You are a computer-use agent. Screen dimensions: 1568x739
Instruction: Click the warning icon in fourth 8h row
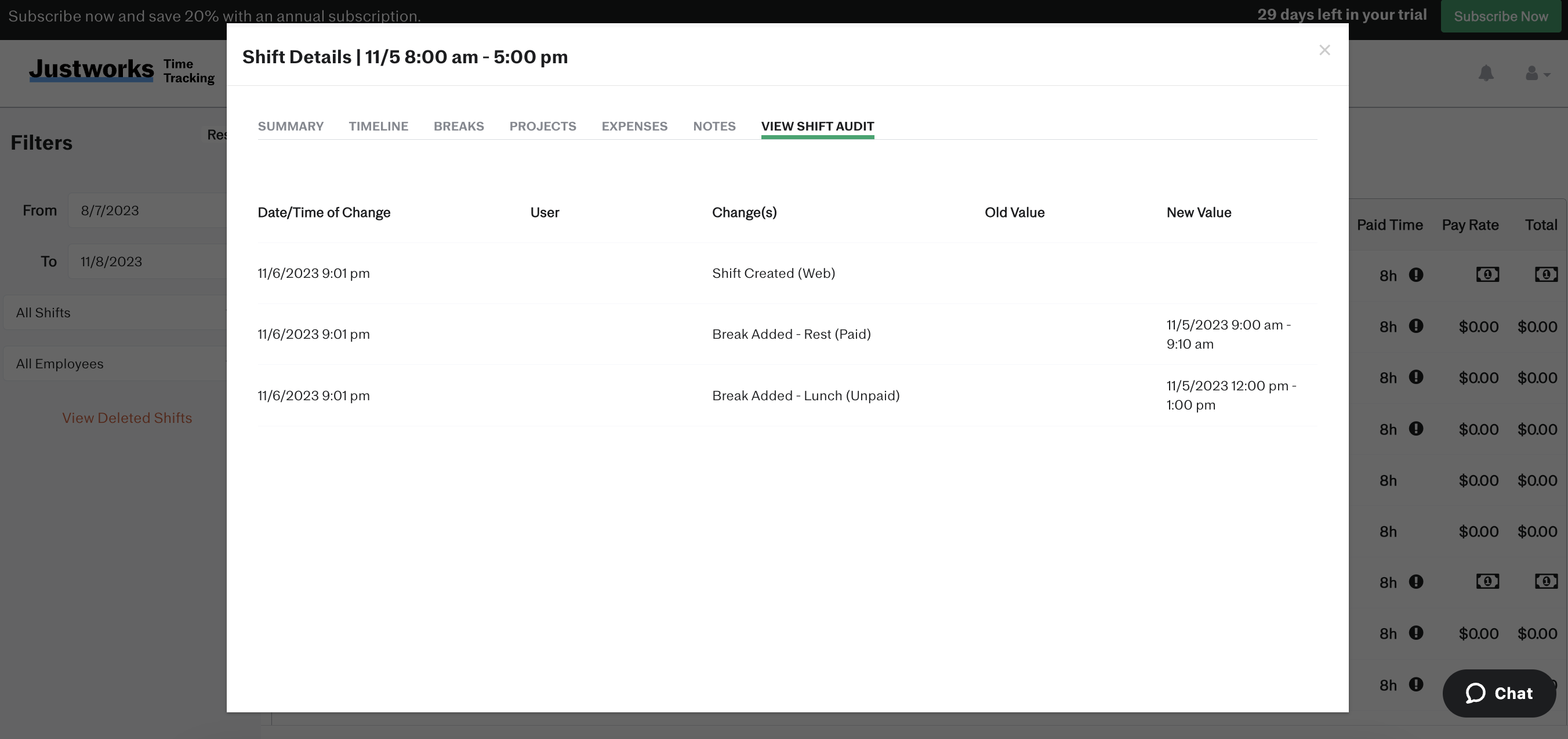coord(1416,429)
